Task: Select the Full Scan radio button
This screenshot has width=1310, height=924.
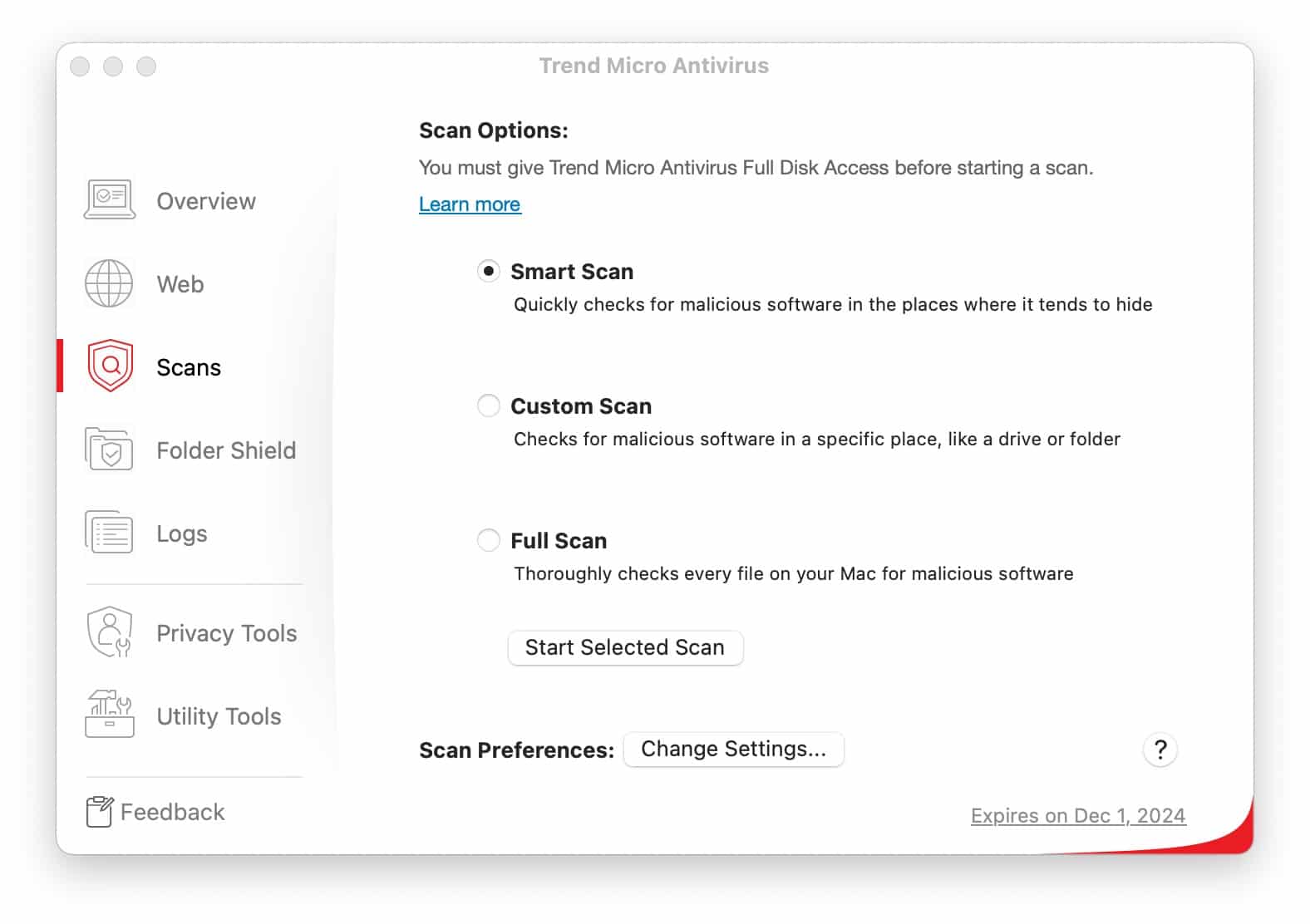Action: click(489, 540)
